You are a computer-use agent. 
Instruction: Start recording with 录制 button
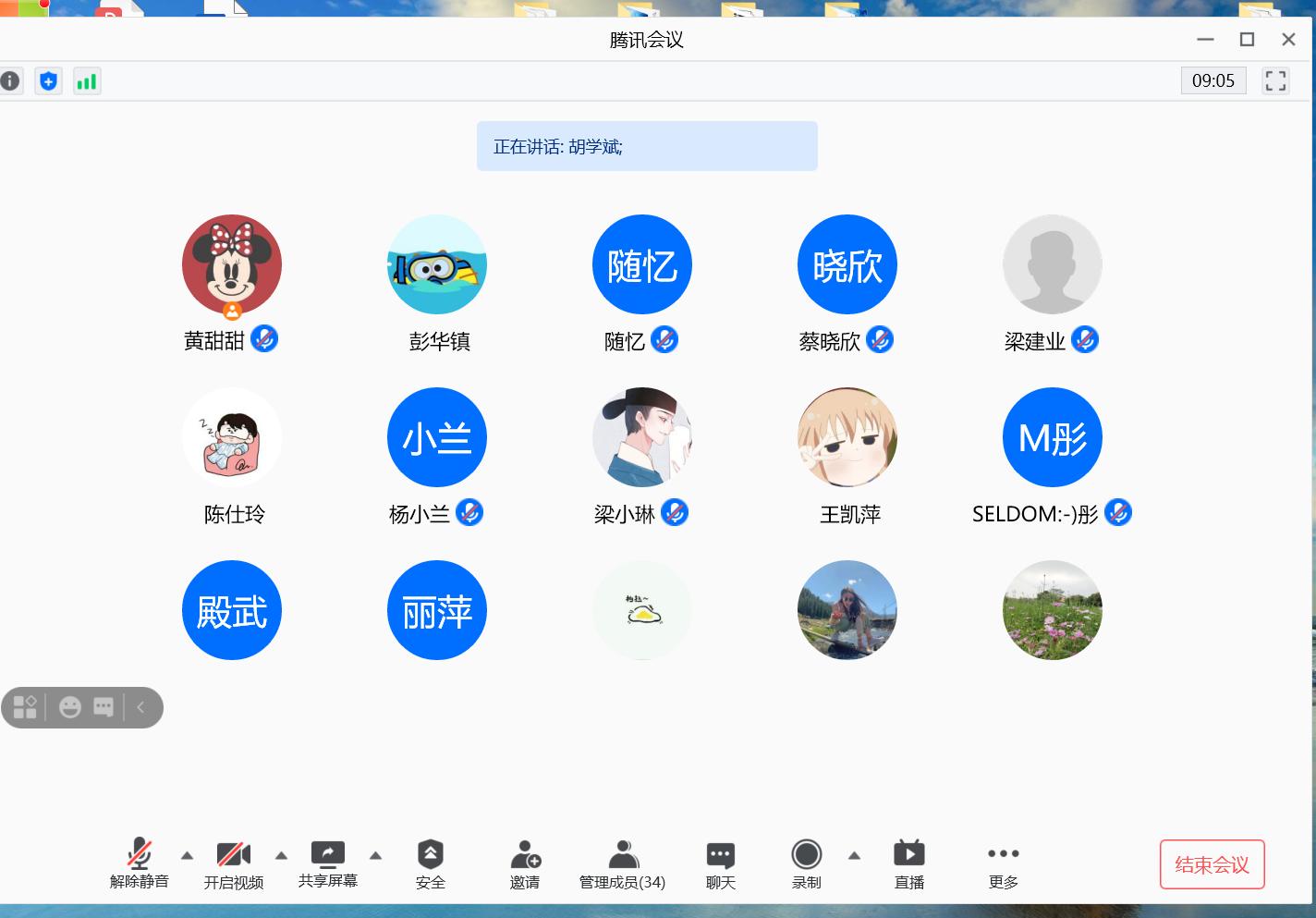807,863
